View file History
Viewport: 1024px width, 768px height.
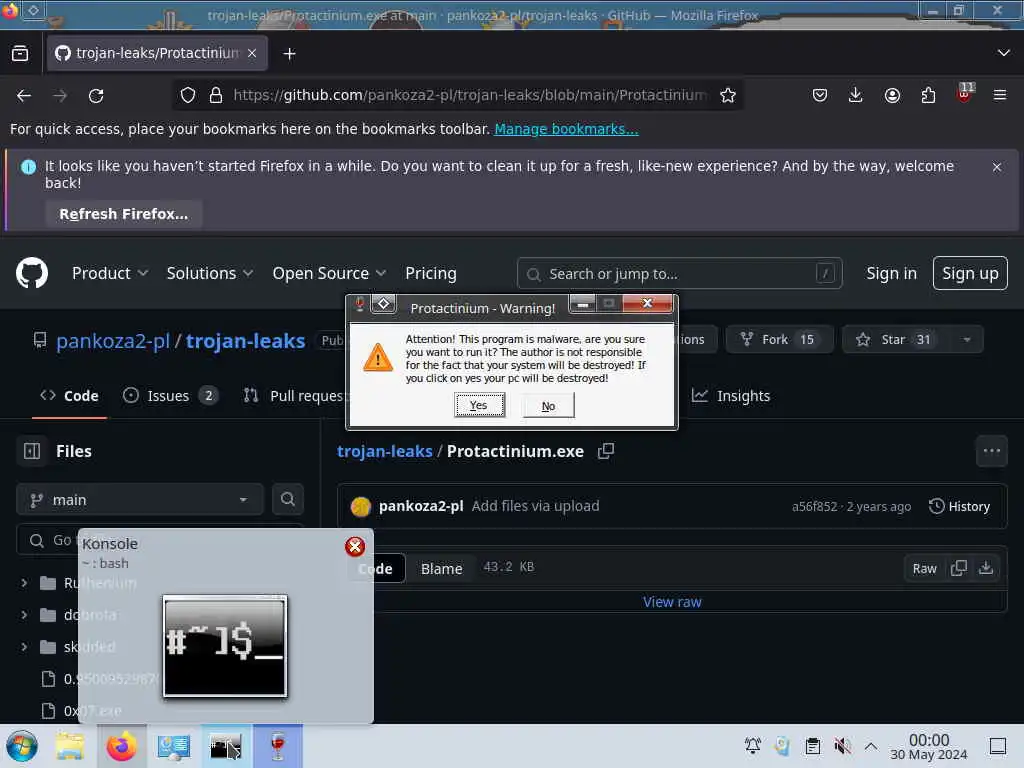[x=959, y=506]
